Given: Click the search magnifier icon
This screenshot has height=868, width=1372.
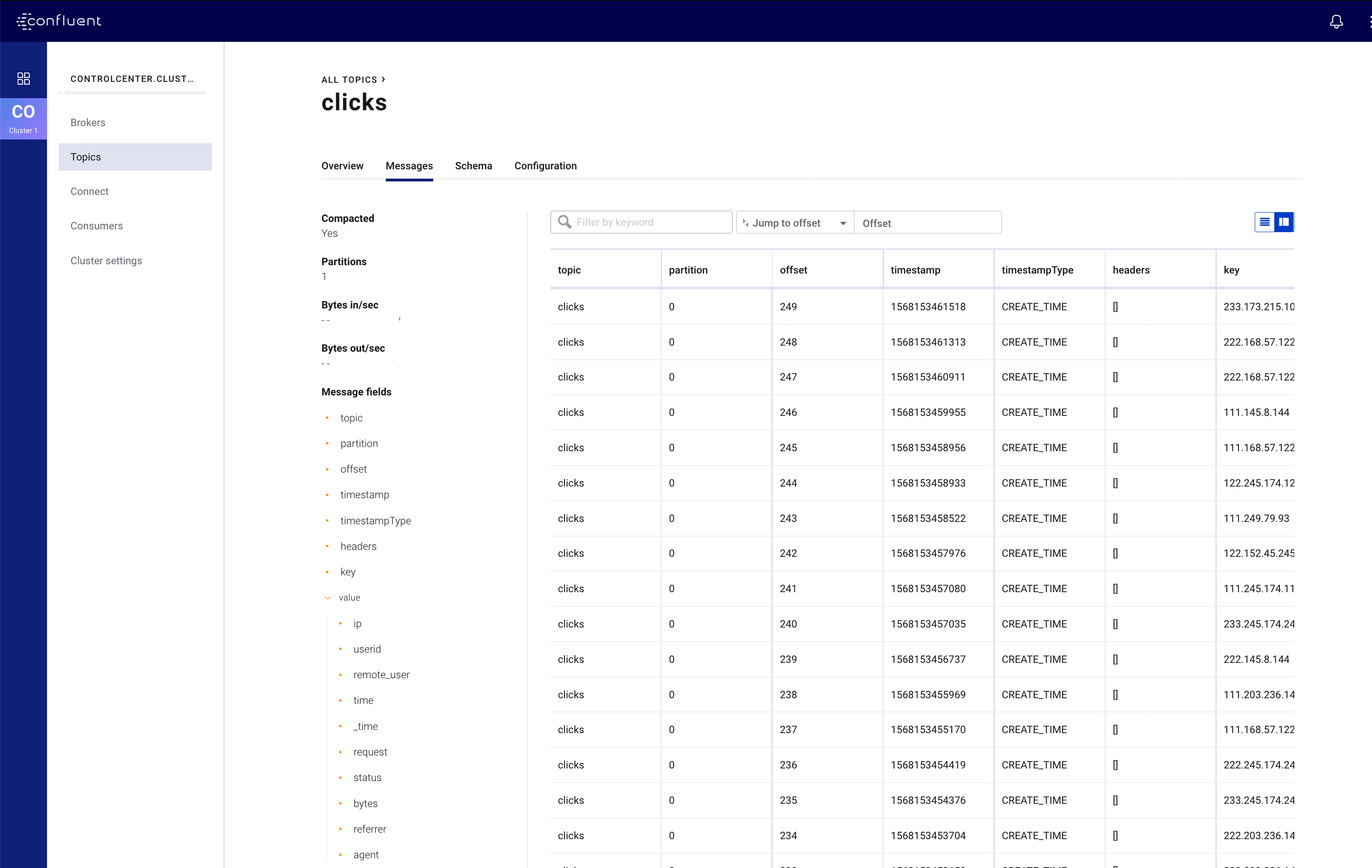Looking at the screenshot, I should (564, 222).
